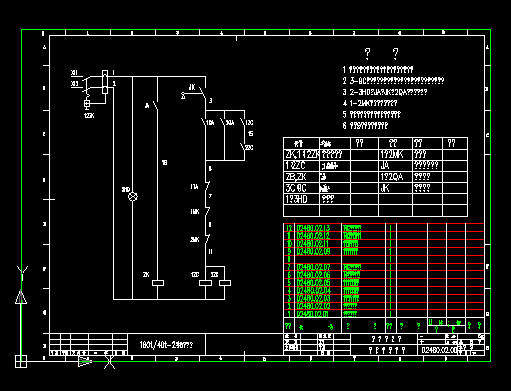Click the UCS origin square icon
The width and height of the screenshot is (511, 391).
tap(21, 362)
